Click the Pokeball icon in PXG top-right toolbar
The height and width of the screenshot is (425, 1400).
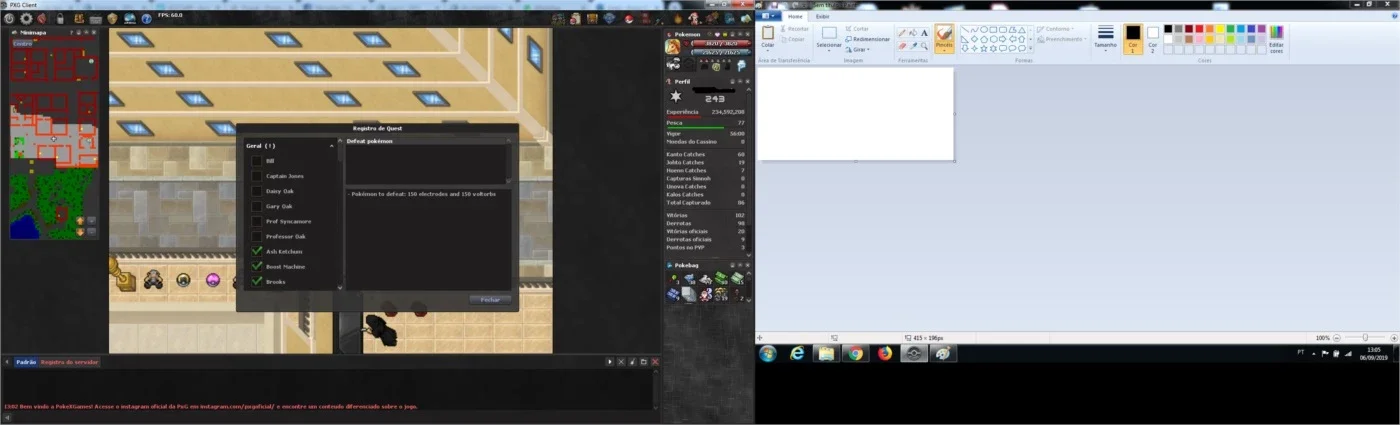(x=628, y=19)
